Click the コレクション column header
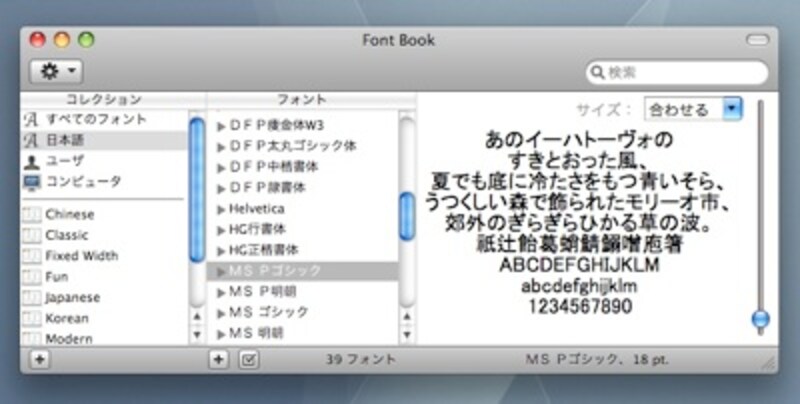Viewport: 800px width, 404px height. 104,99
